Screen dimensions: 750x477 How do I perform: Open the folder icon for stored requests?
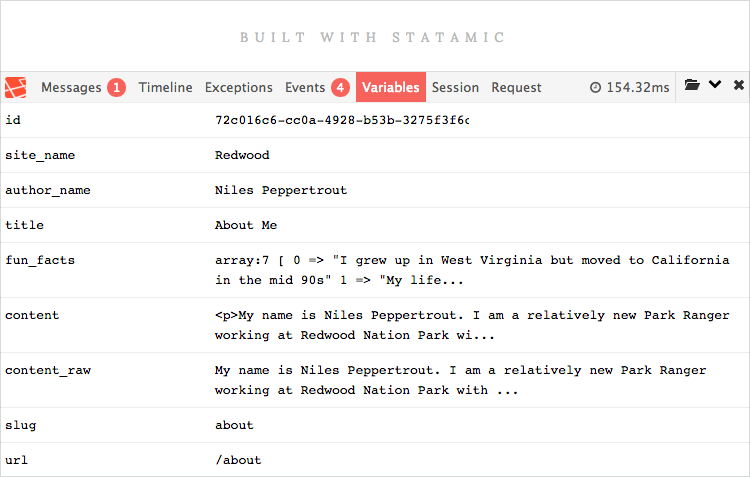pyautogui.click(x=692, y=85)
